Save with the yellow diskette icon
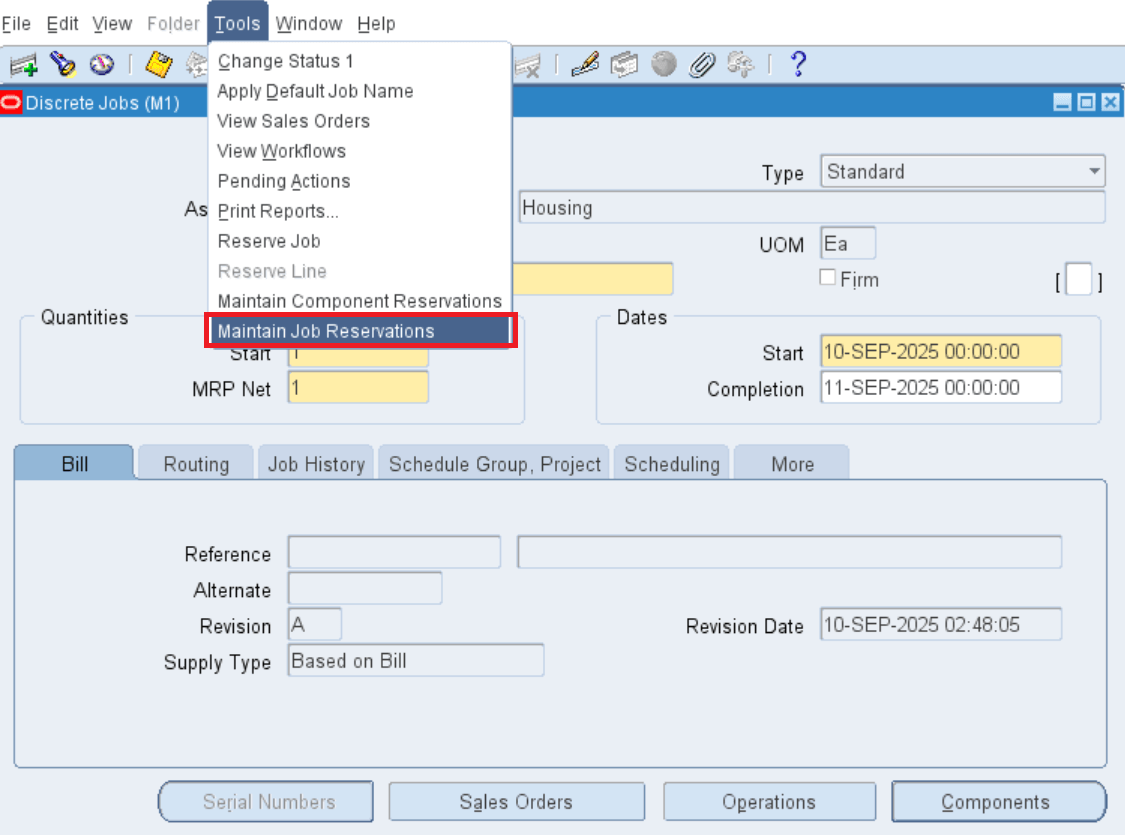This screenshot has height=835, width=1125. pos(159,65)
